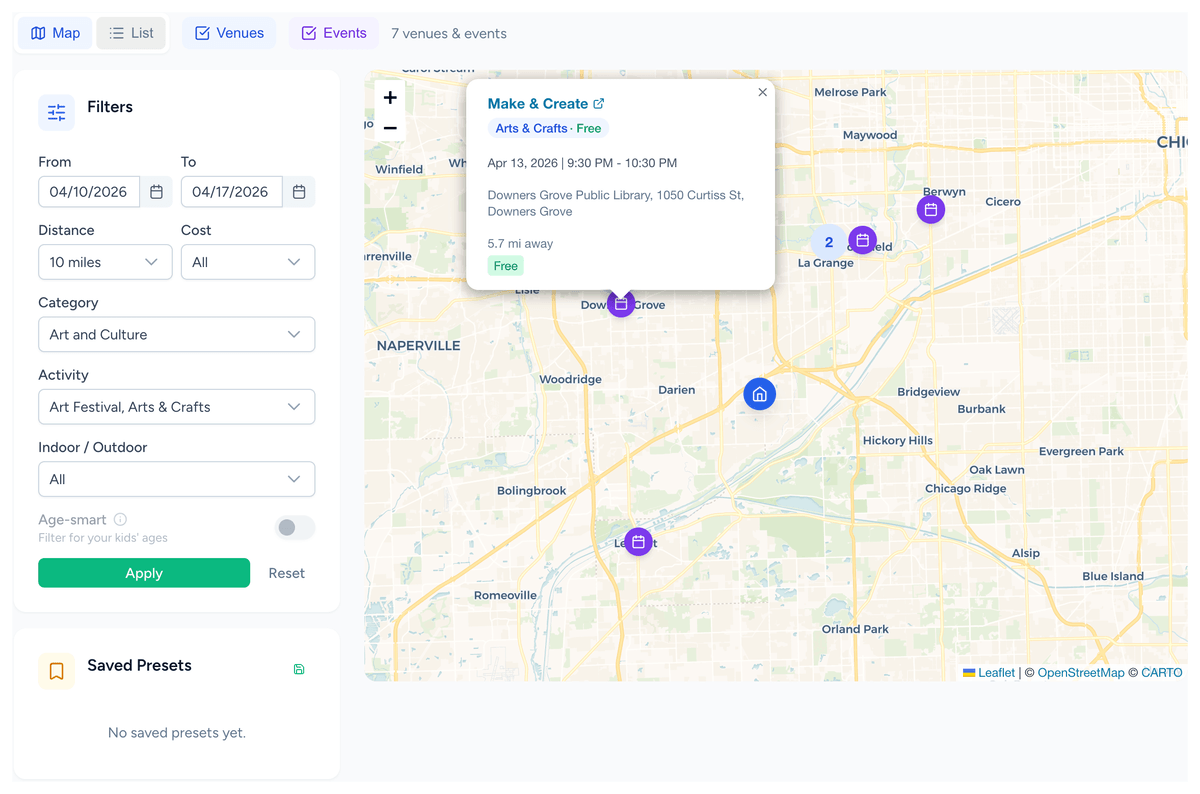
Task: Edit the From date field 04/10/2026
Action: [89, 192]
